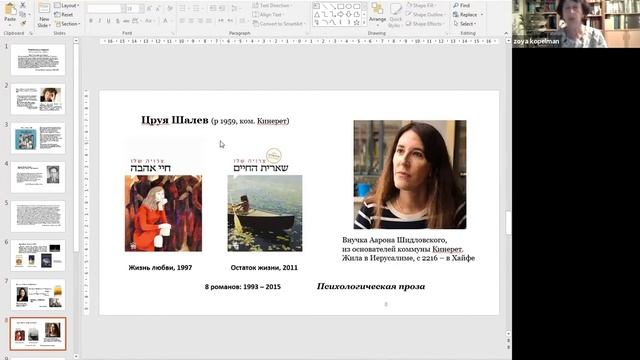This screenshot has height=360, width=640.
Task: Select the Format Painter brush icon
Action: (x=23, y=23)
